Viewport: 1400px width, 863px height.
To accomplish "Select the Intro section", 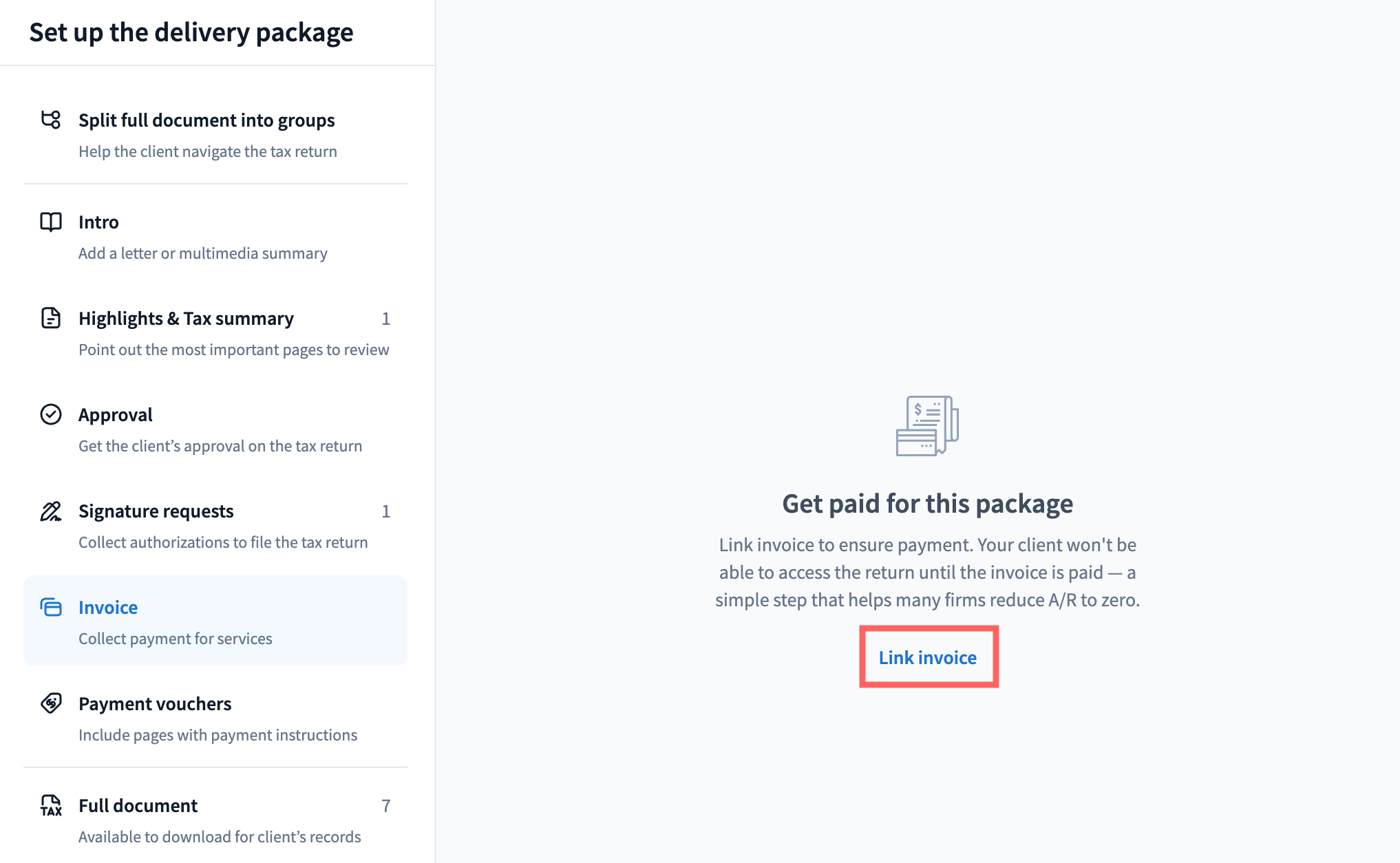I will point(215,237).
